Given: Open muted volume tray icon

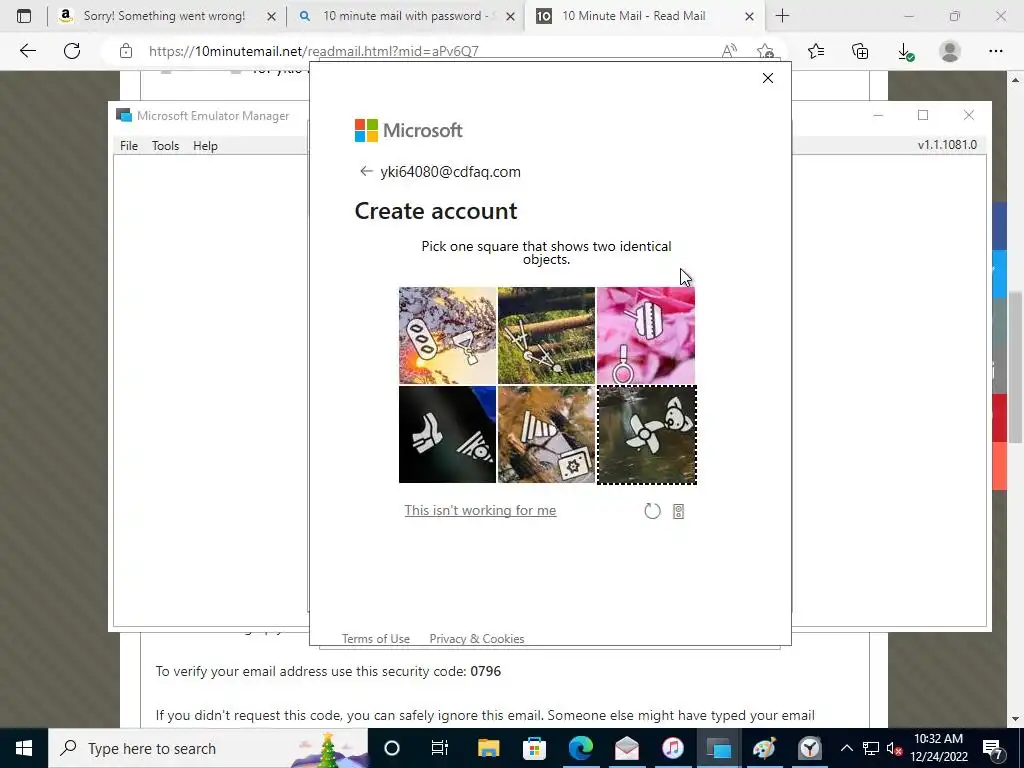Looking at the screenshot, I should pos(894,748).
